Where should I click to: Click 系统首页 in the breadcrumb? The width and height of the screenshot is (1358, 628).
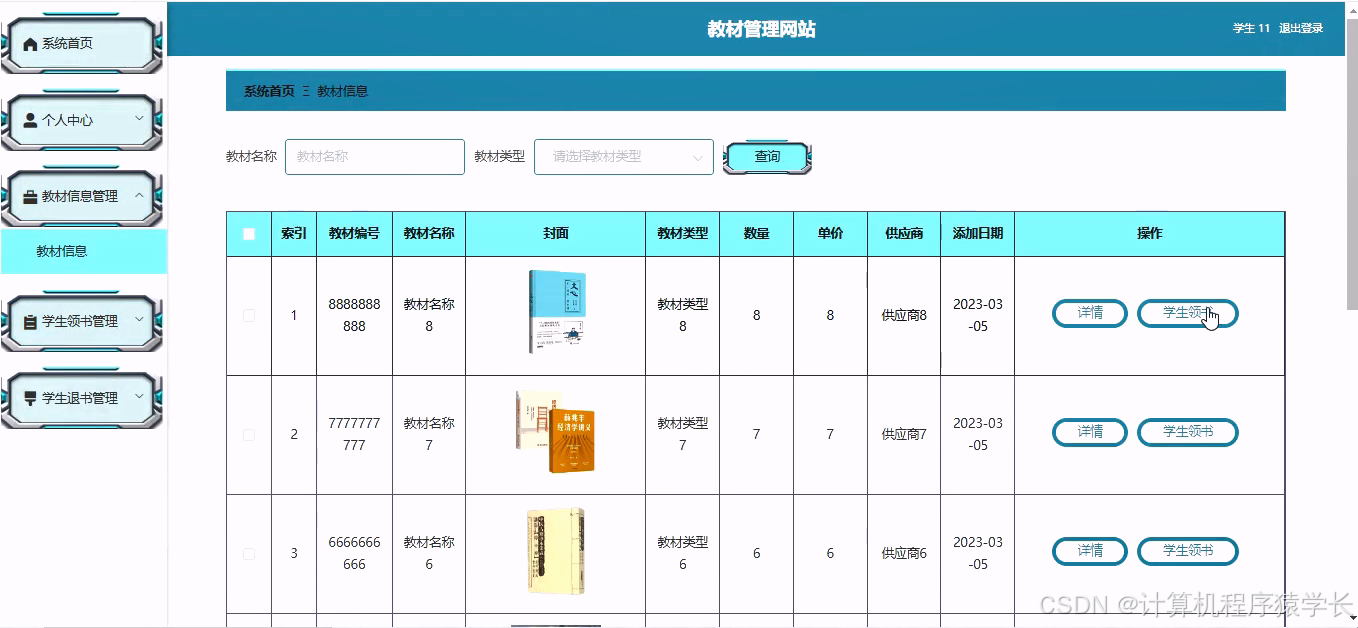point(269,91)
